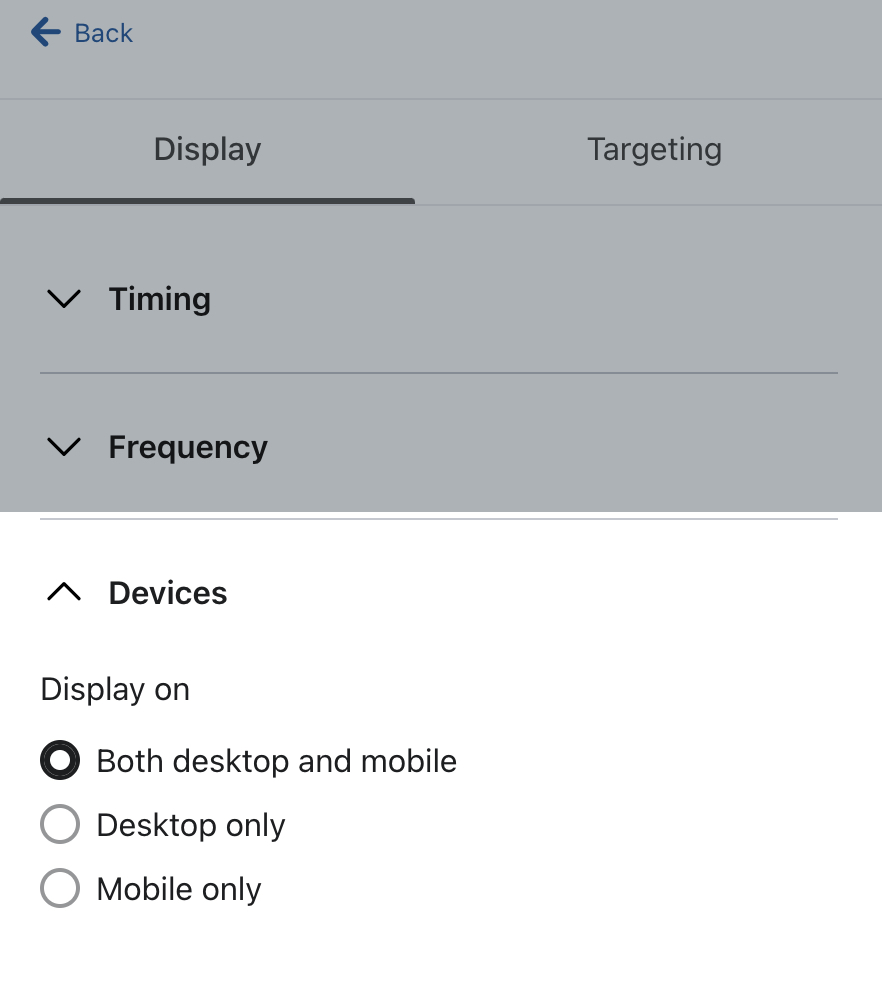The width and height of the screenshot is (882, 986).
Task: Click the Mobile only label text
Action: [x=179, y=889]
